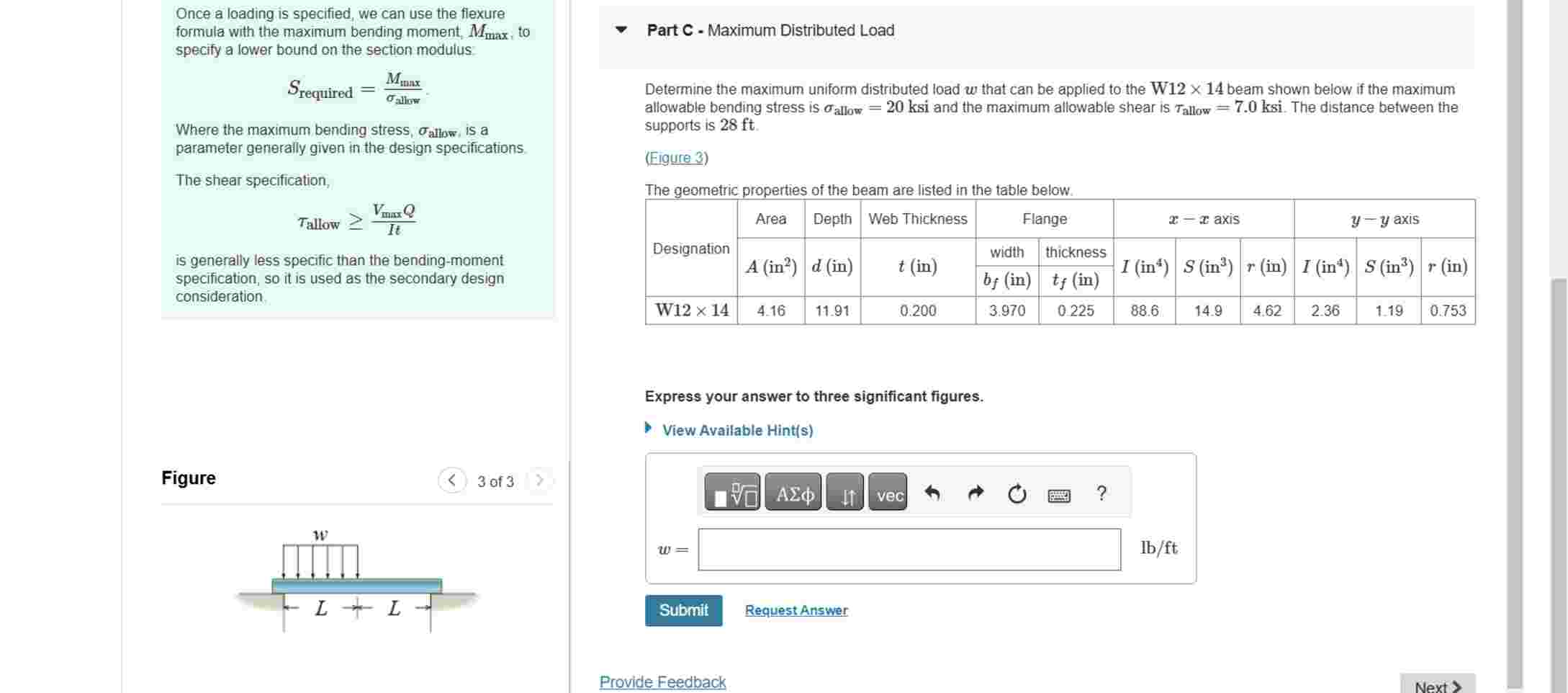This screenshot has width=1568, height=693.
Task: Insert vector notation with the vec icon
Action: point(889,494)
